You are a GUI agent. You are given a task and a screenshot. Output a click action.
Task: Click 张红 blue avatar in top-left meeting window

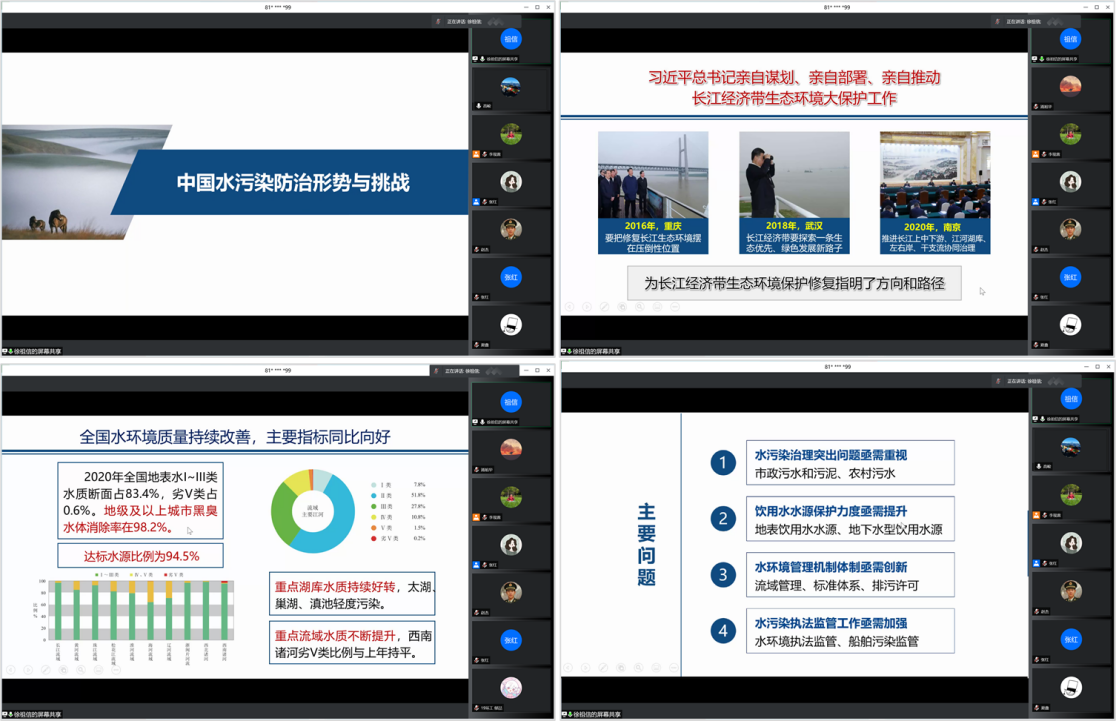pyautogui.click(x=511, y=277)
